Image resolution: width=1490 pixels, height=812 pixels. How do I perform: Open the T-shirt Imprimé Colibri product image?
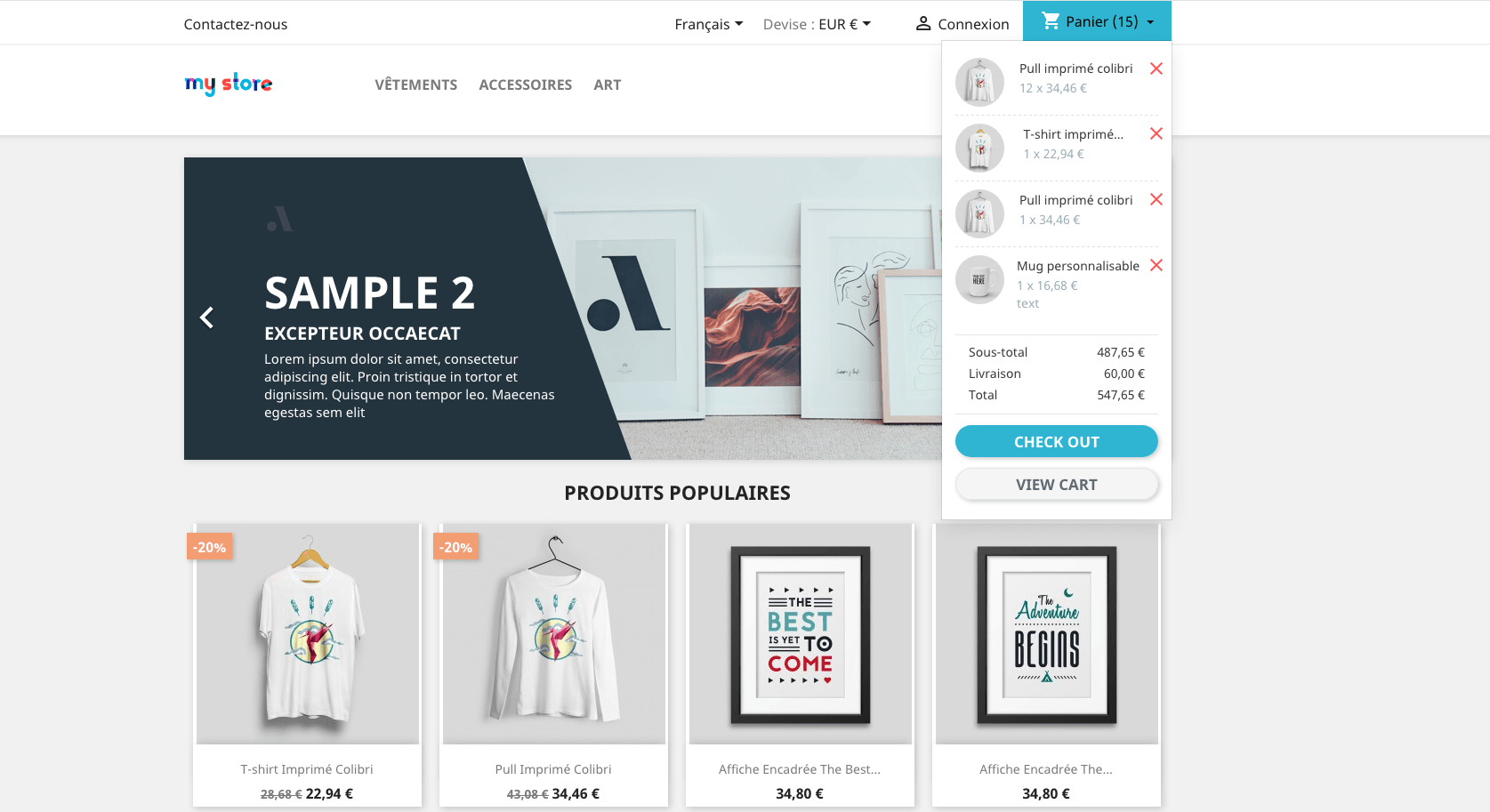click(308, 634)
